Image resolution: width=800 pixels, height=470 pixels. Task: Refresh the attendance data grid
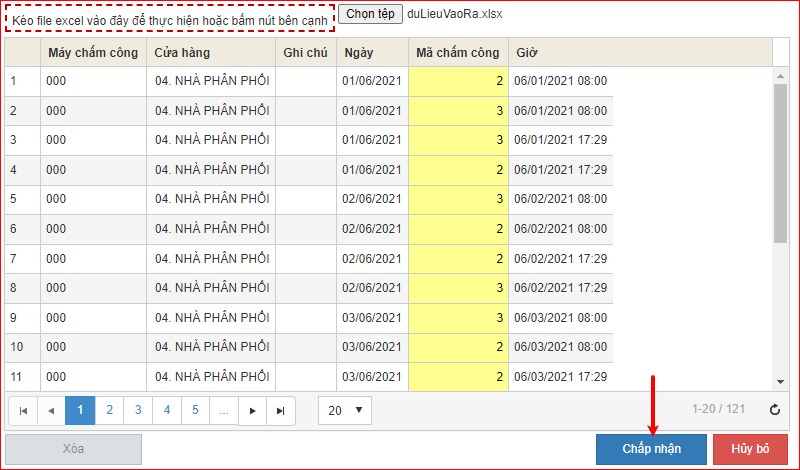click(x=774, y=409)
